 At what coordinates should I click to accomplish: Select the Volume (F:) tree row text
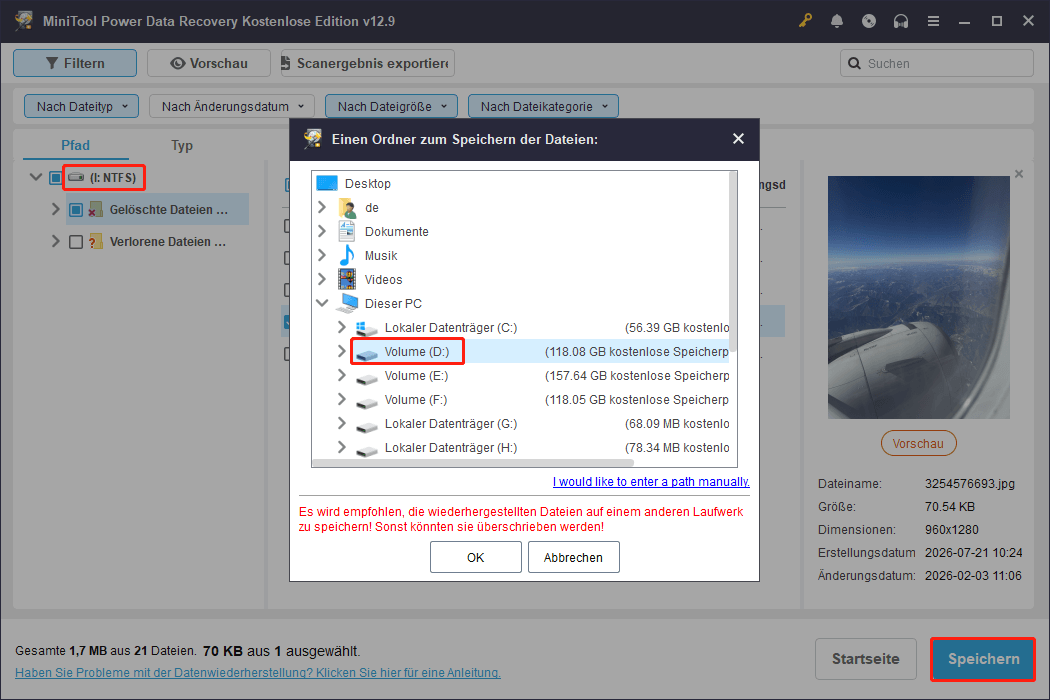tap(416, 400)
